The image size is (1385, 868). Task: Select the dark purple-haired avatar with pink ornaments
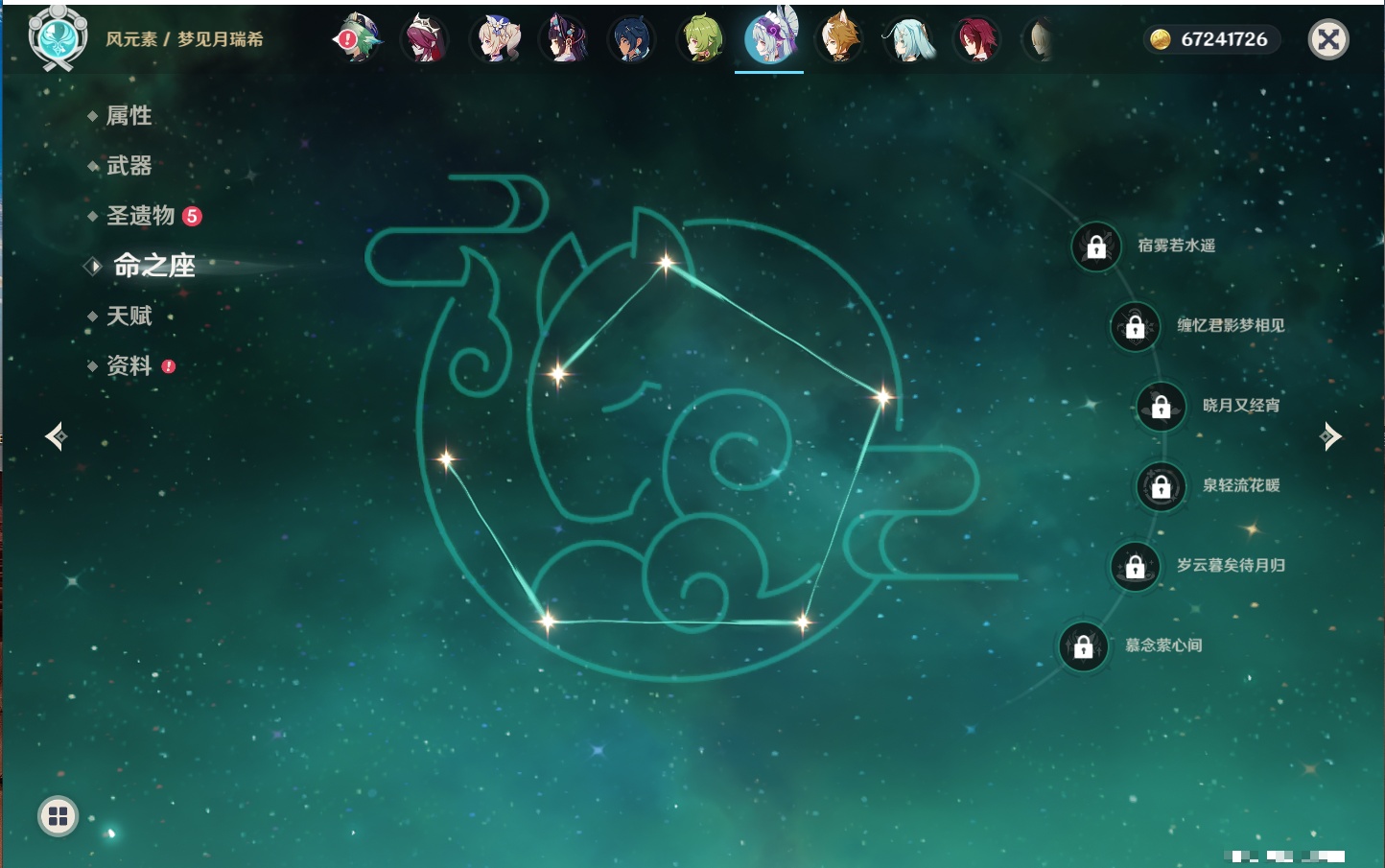point(563,39)
